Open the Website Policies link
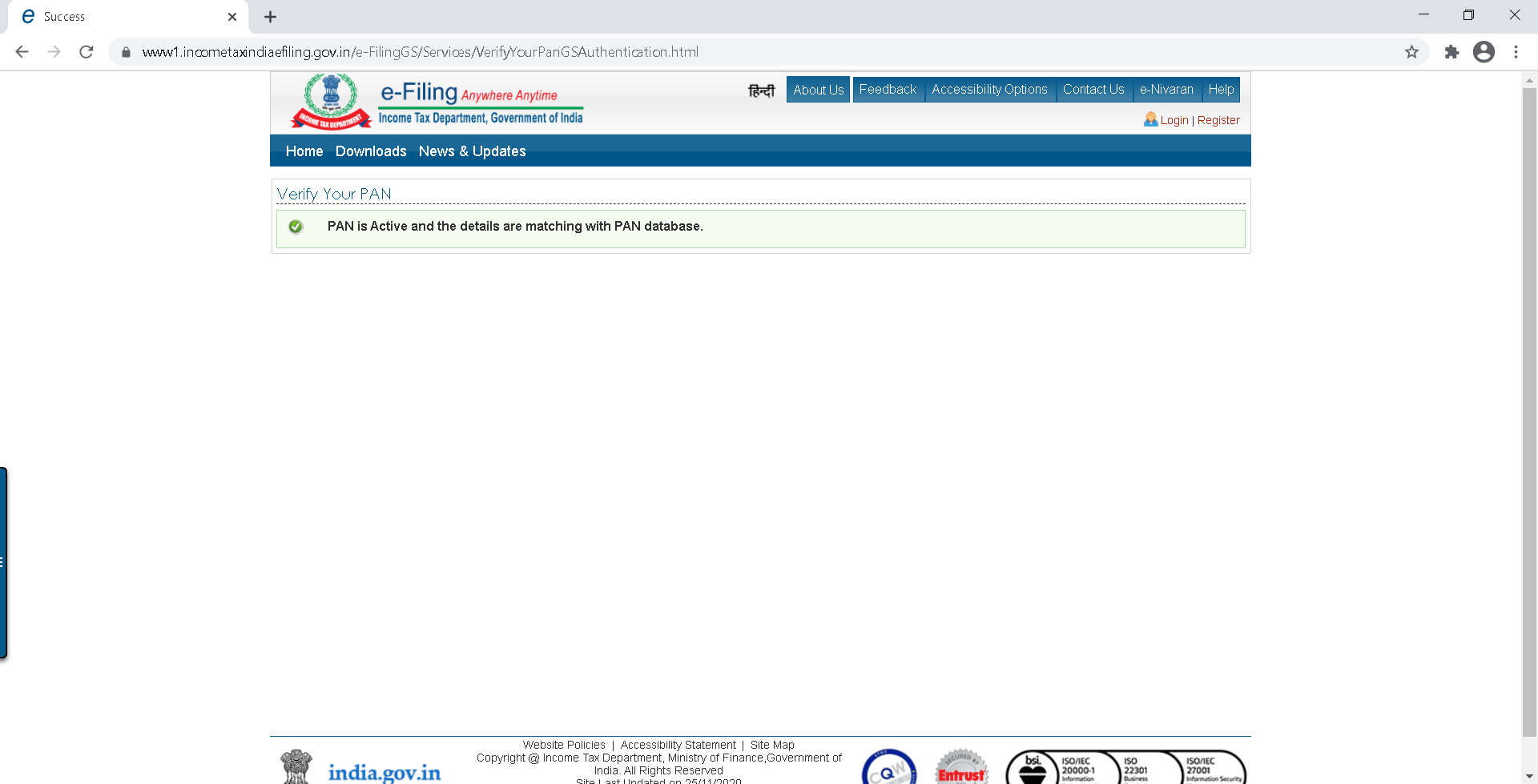Viewport: 1538px width, 784px height. pyautogui.click(x=564, y=745)
